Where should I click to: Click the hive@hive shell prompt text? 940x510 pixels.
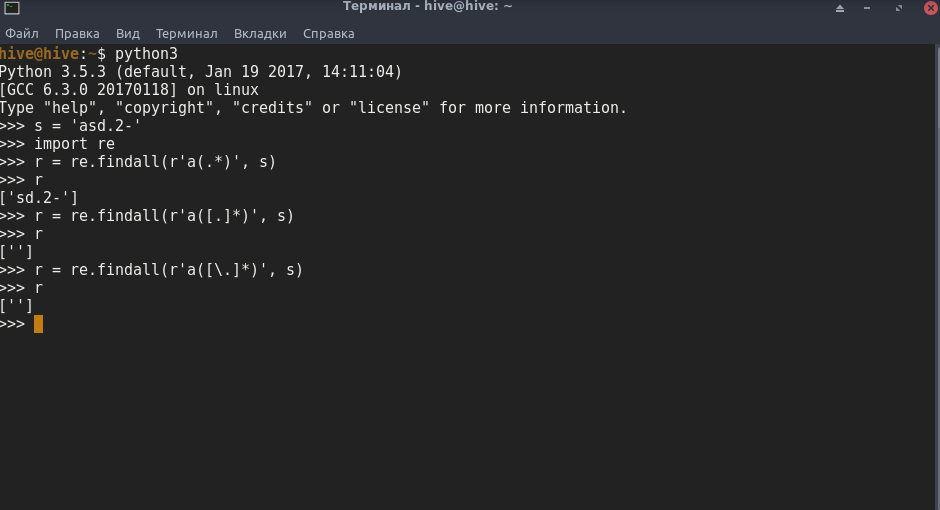[39, 54]
